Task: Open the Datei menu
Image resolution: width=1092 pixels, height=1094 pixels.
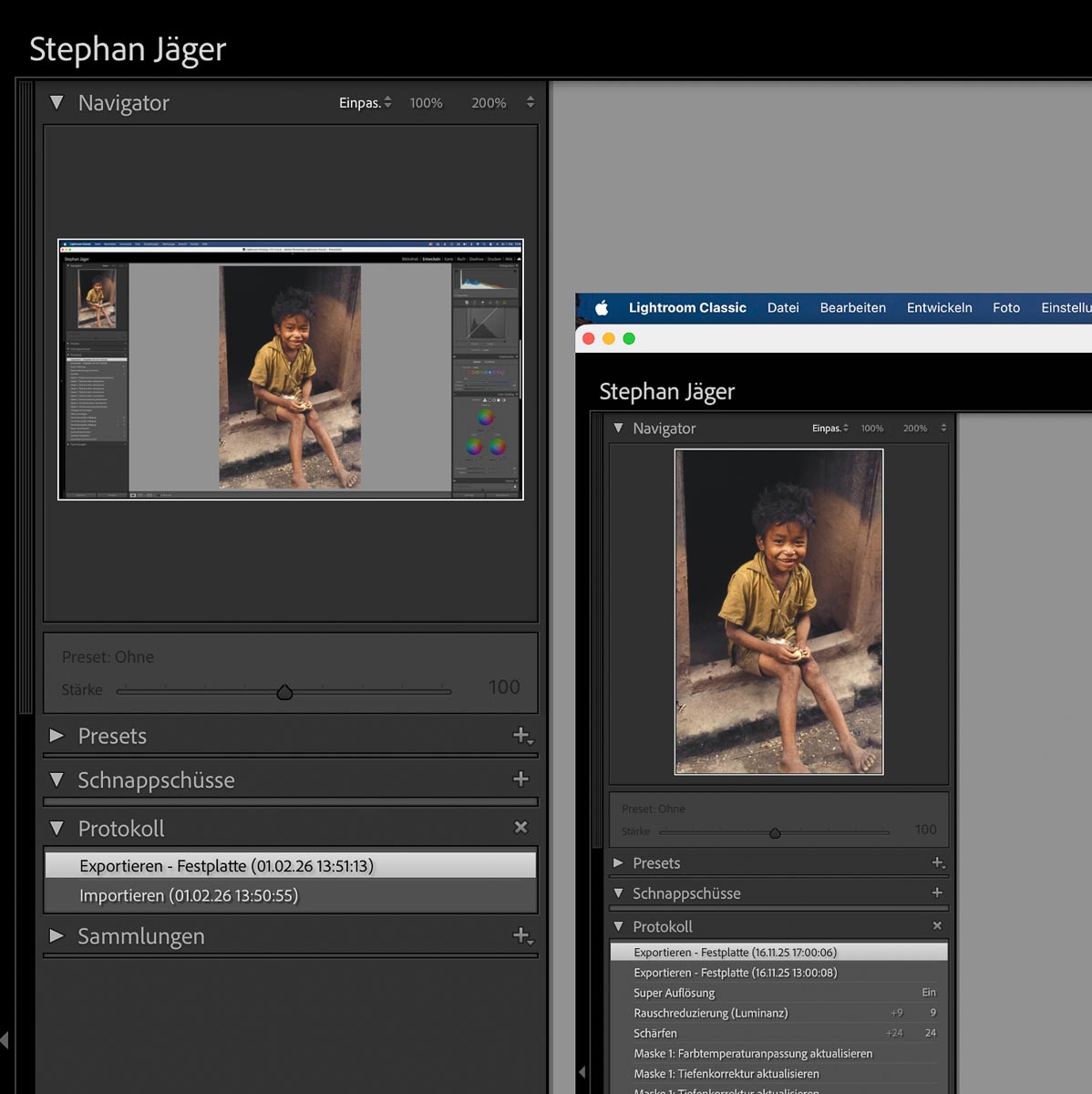Action: pyautogui.click(x=783, y=308)
